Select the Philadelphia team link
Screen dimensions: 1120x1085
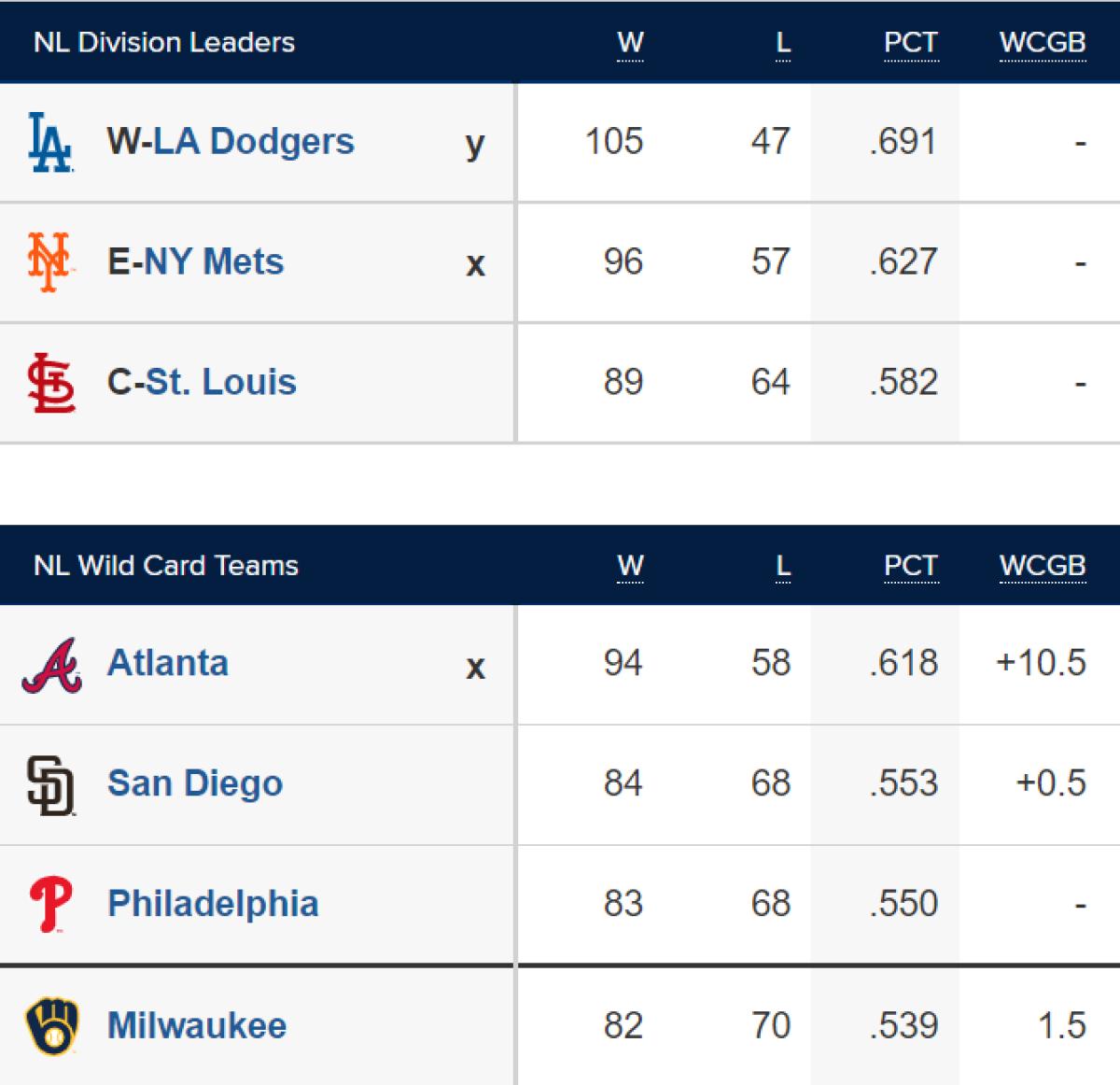[x=213, y=904]
